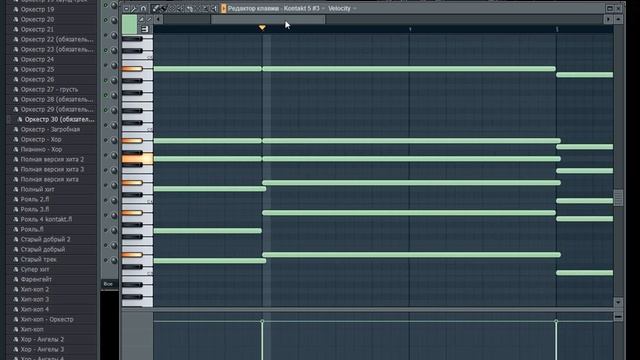Click the keyboard view icon under green swatch
Image resolution: width=640 pixels, height=360 pixels.
[144, 29]
